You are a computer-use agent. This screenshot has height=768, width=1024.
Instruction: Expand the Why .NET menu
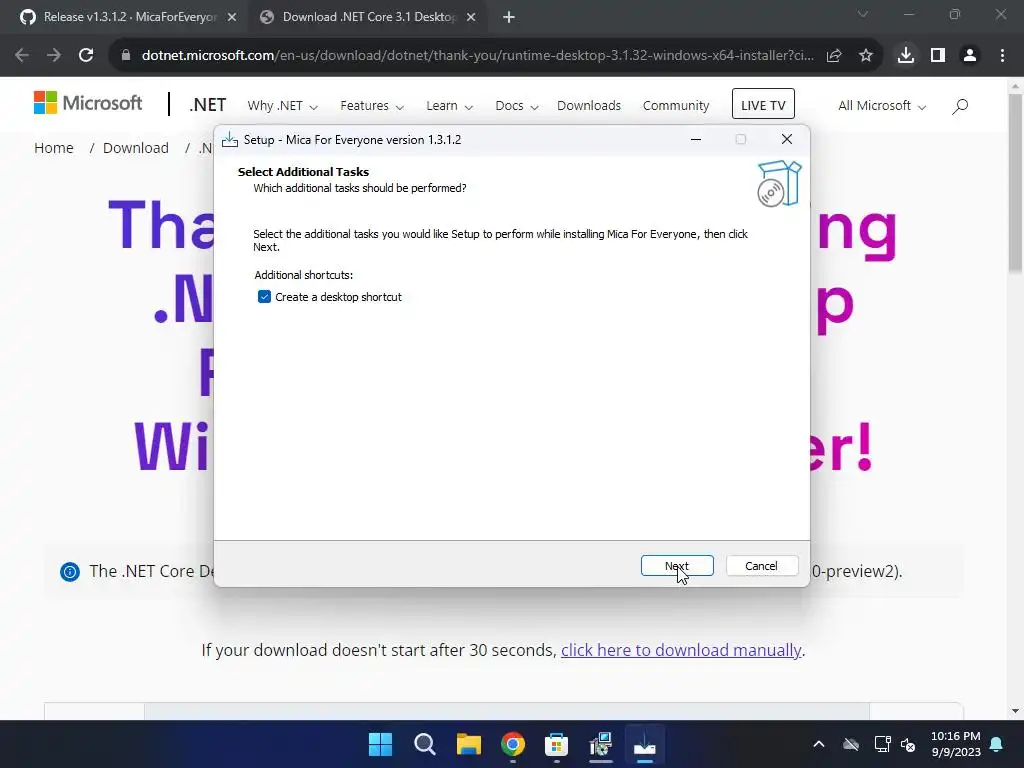[282, 106]
